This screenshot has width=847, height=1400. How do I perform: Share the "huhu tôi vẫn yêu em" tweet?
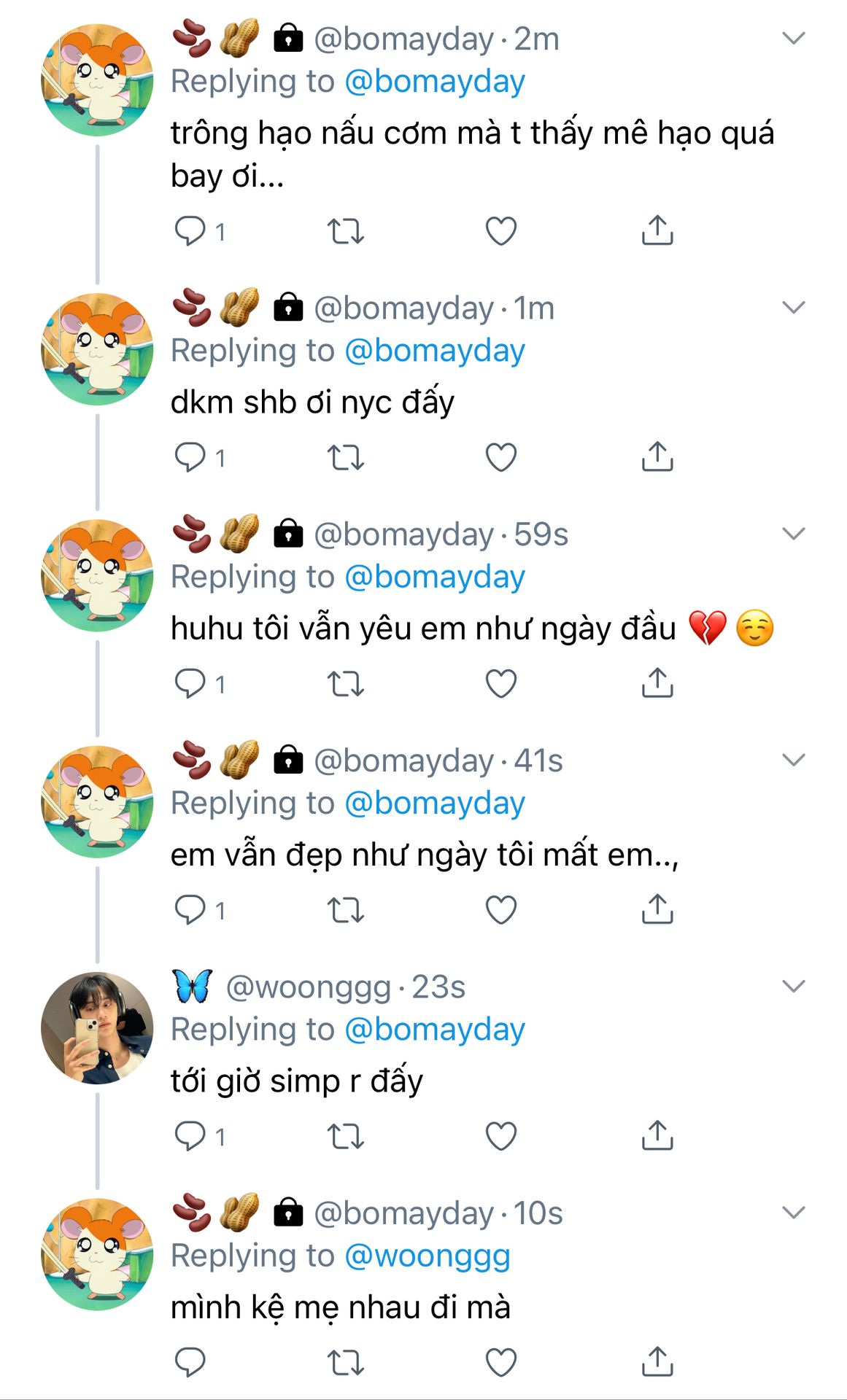click(657, 682)
